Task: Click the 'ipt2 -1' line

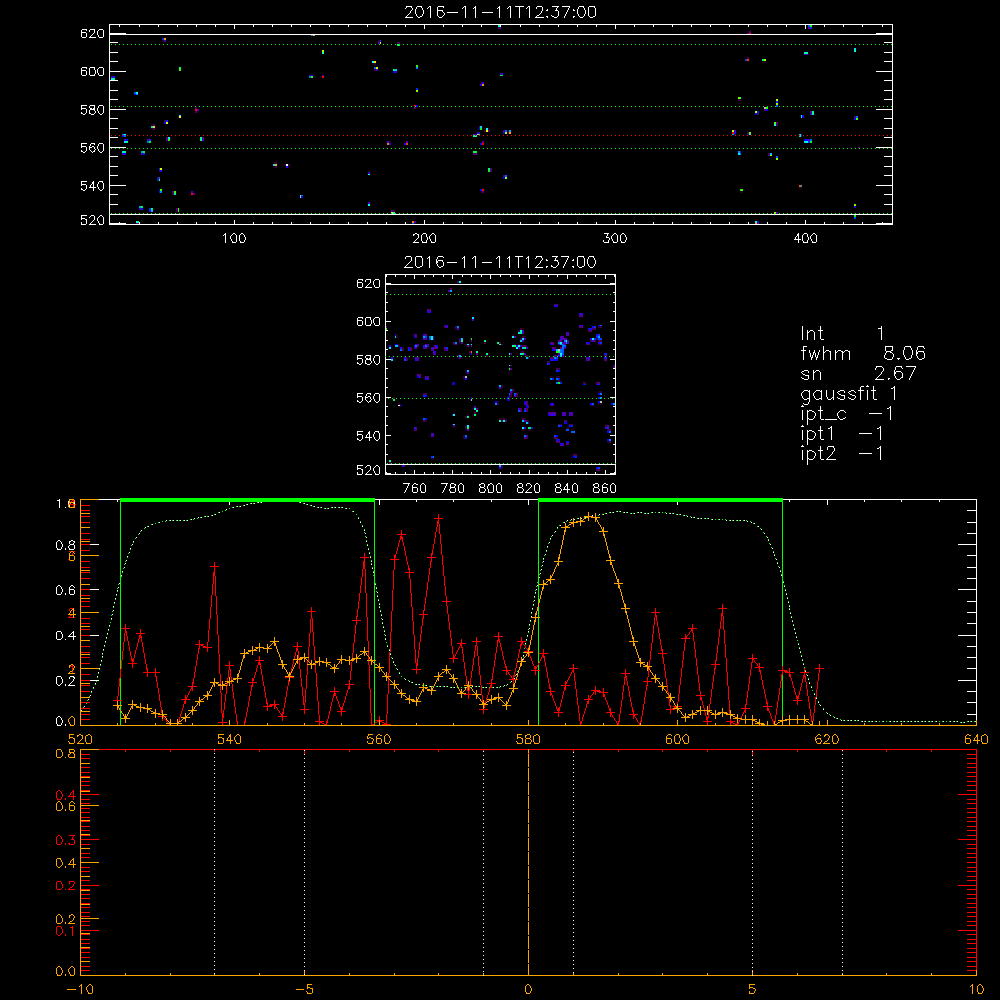Action: coord(842,453)
